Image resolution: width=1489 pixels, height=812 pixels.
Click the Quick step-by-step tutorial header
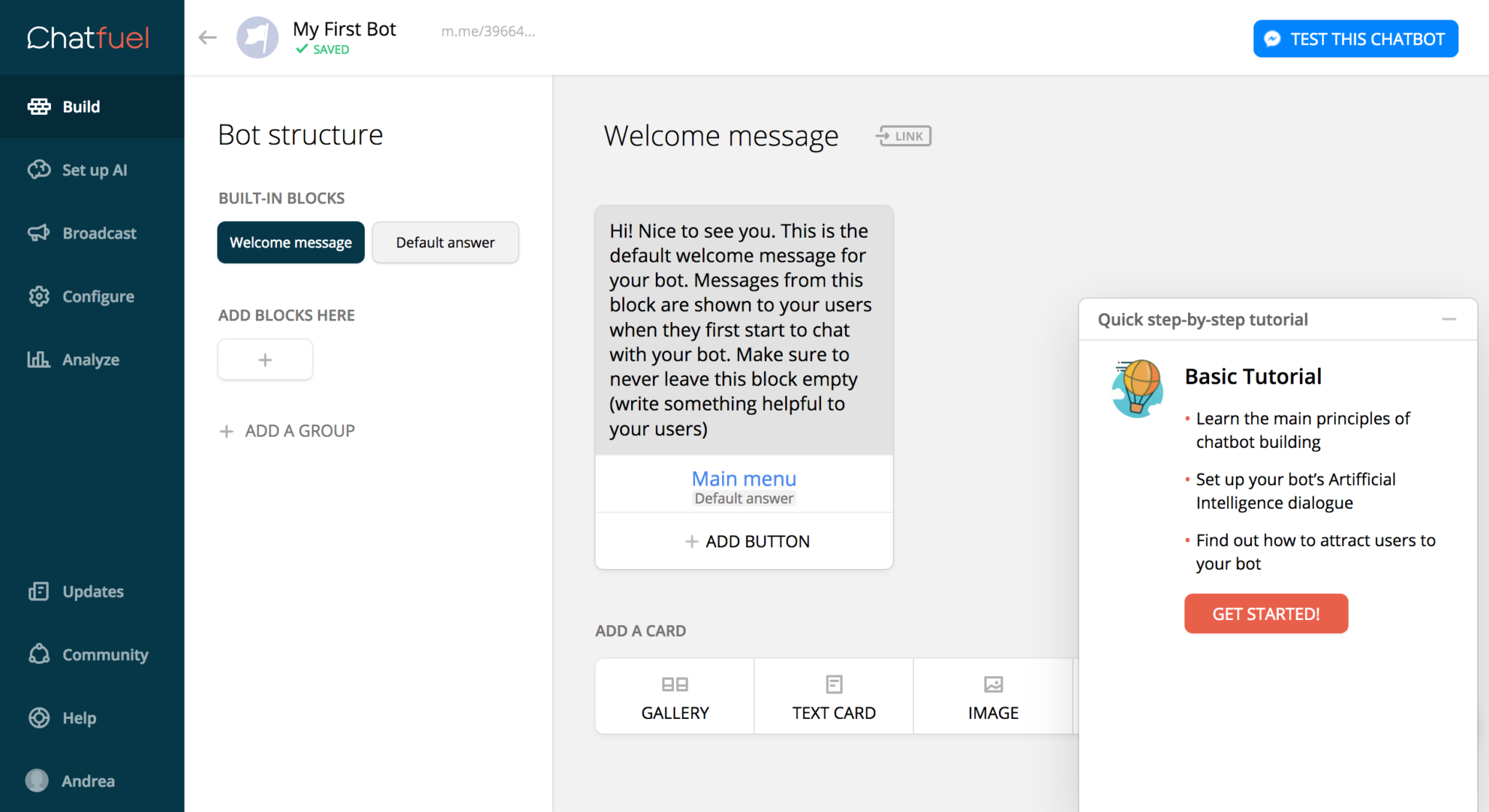click(1203, 319)
